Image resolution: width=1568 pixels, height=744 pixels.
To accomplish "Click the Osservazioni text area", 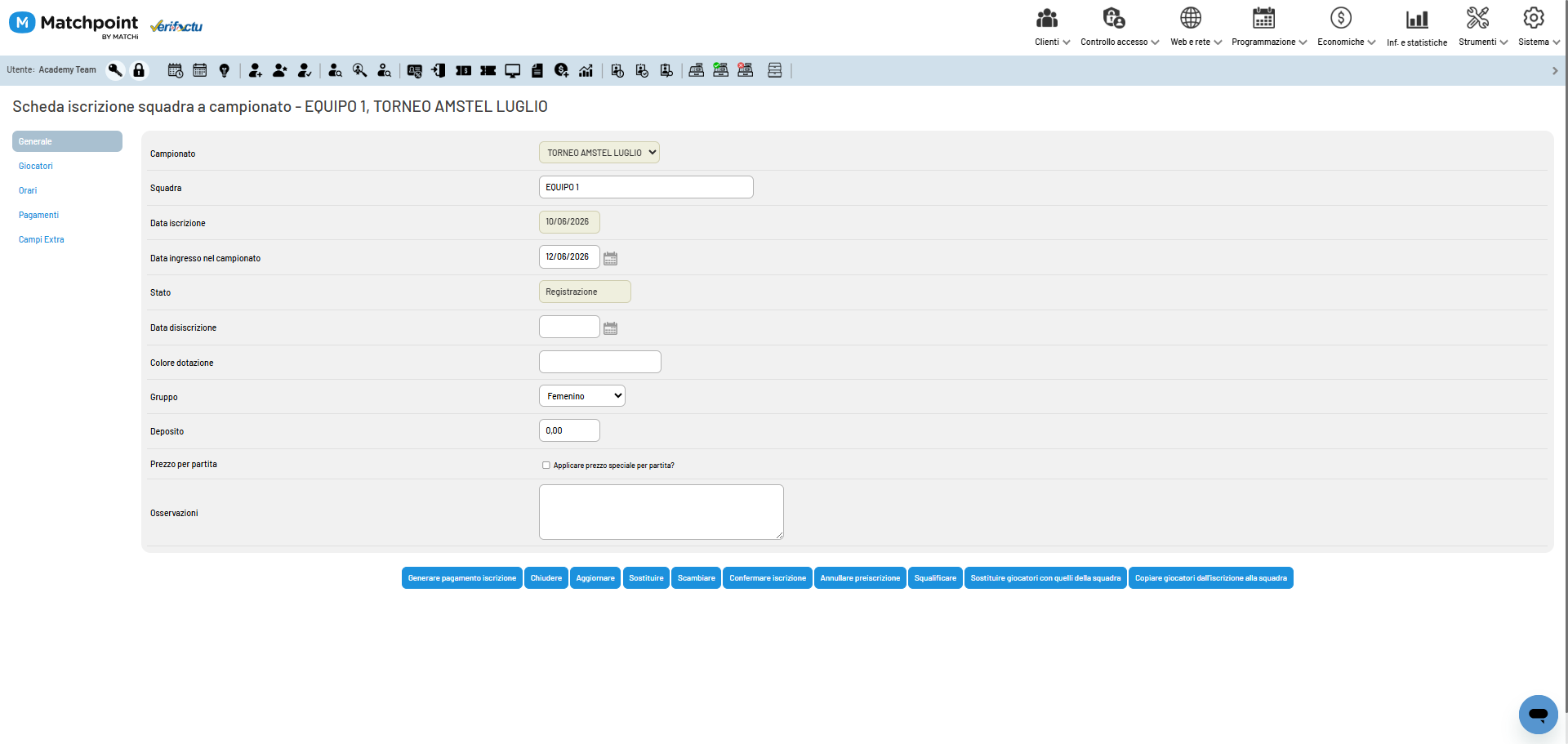I will point(661,512).
